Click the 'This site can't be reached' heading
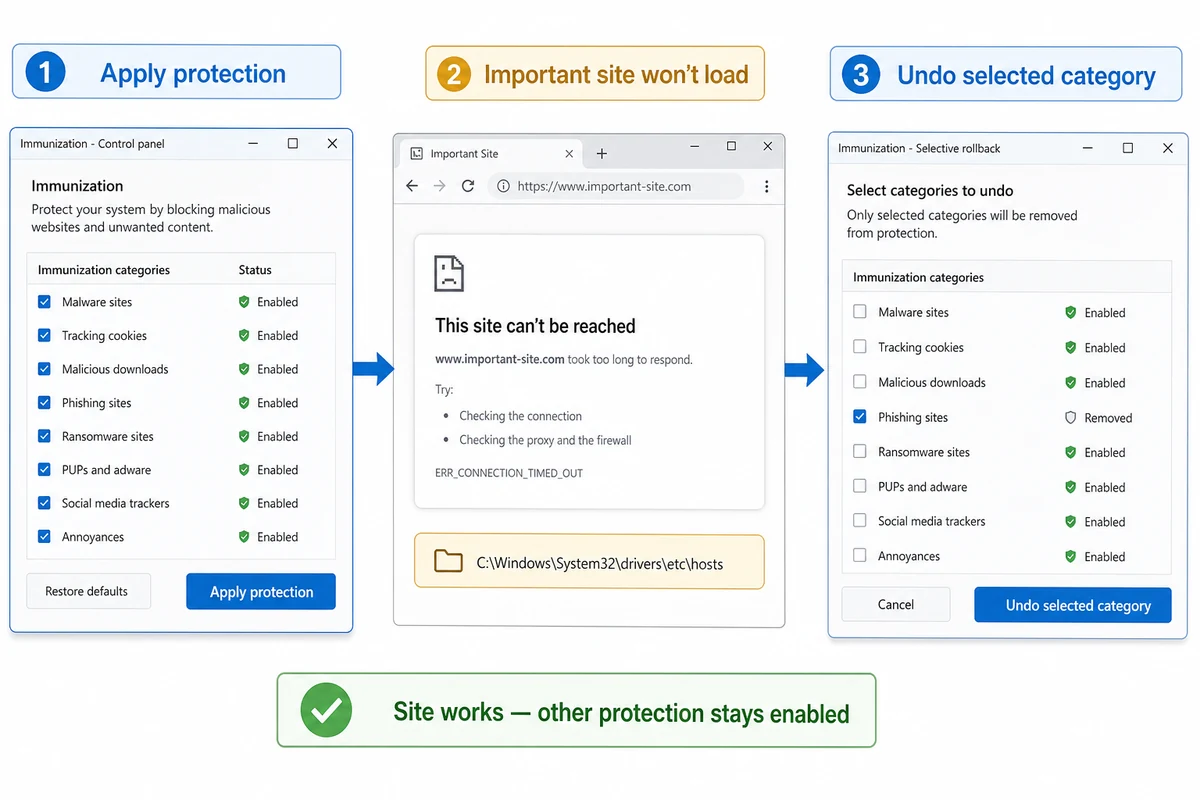Screen dimensions: 1200x800 tap(535, 326)
